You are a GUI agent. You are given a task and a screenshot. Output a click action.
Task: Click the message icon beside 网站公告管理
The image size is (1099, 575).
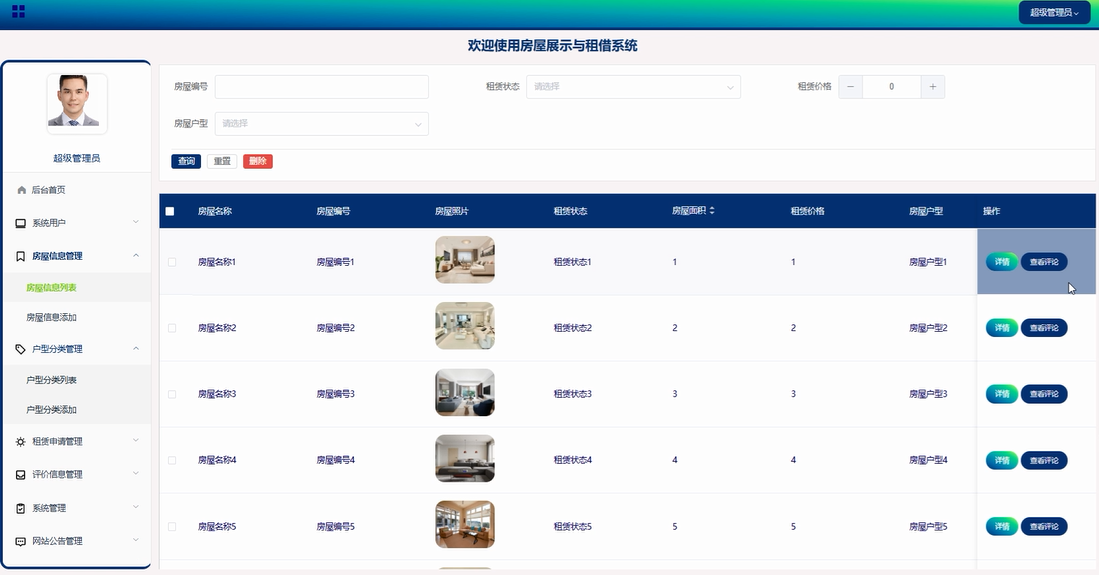click(20, 541)
